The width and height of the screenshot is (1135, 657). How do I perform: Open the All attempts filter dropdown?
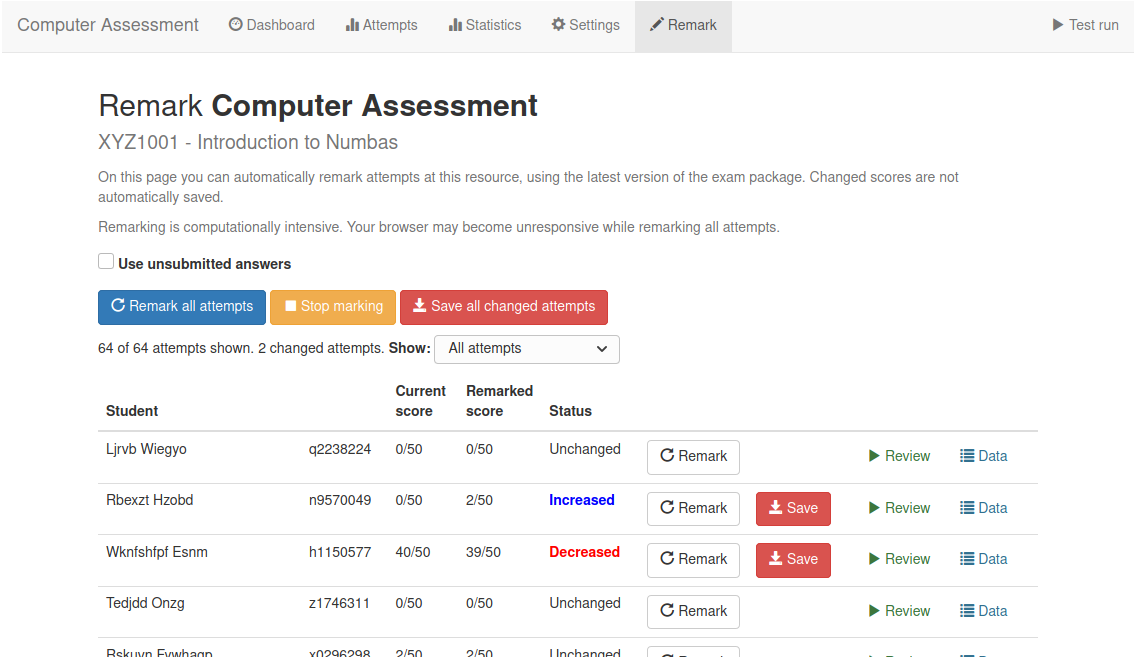click(x=527, y=349)
